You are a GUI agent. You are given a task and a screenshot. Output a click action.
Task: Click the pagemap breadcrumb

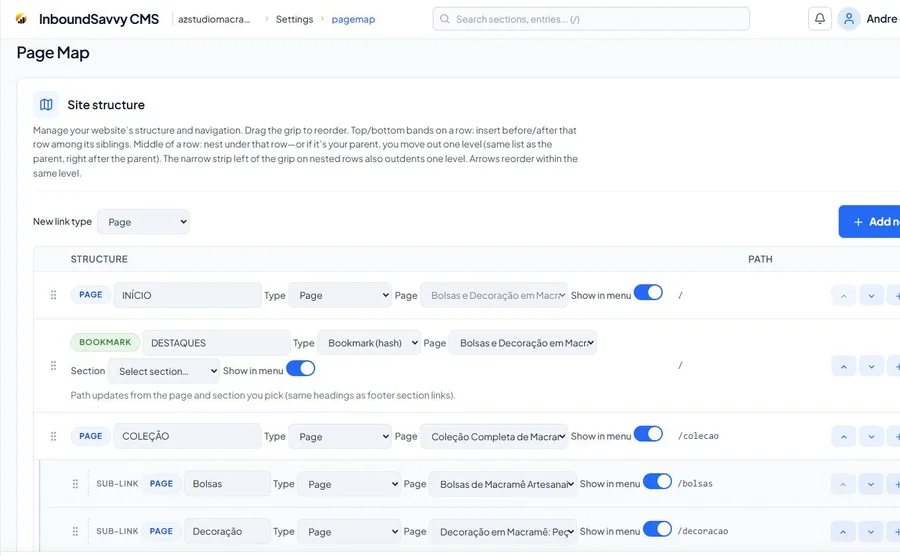coord(353,19)
